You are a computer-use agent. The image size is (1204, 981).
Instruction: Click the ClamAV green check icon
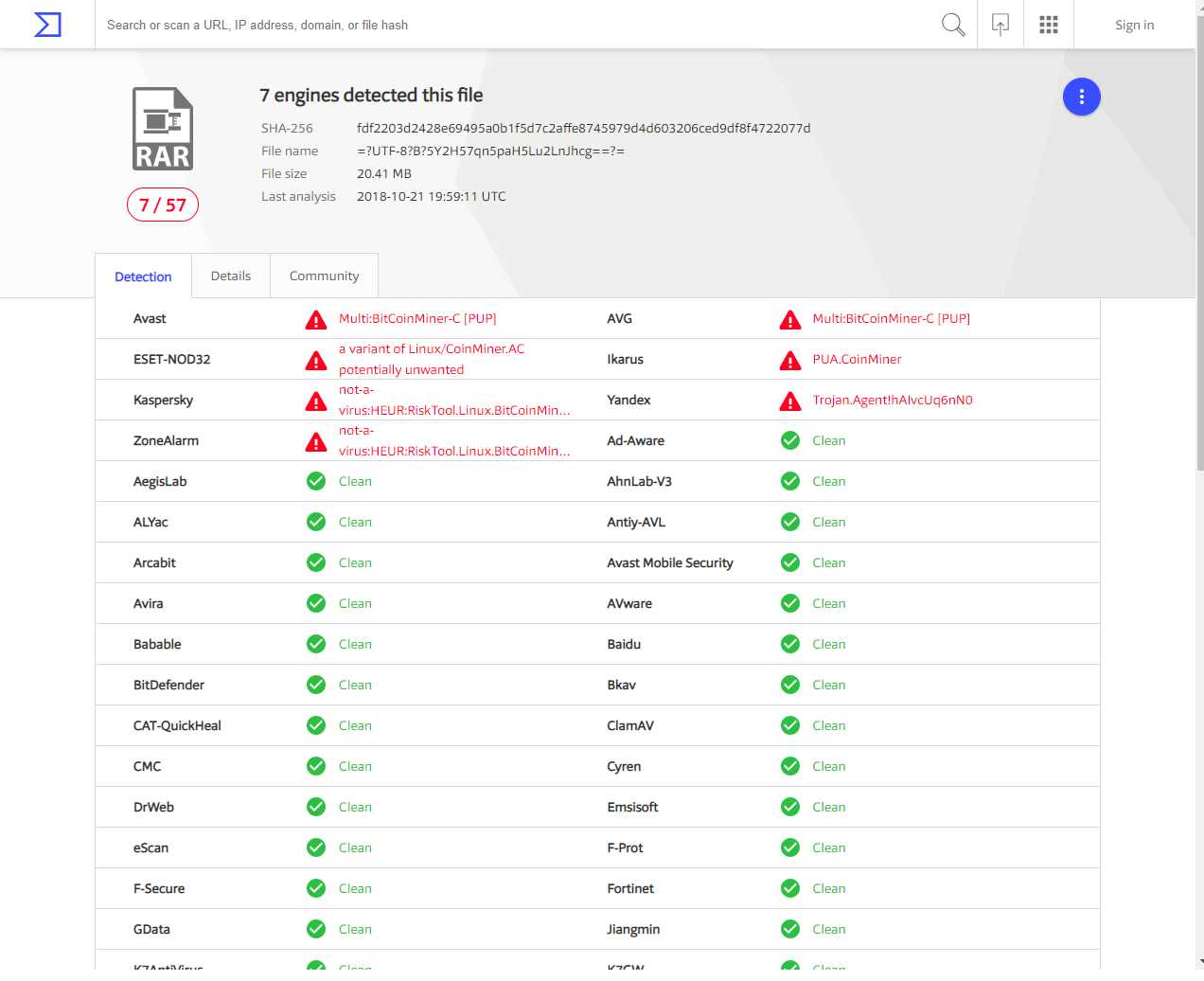790,725
